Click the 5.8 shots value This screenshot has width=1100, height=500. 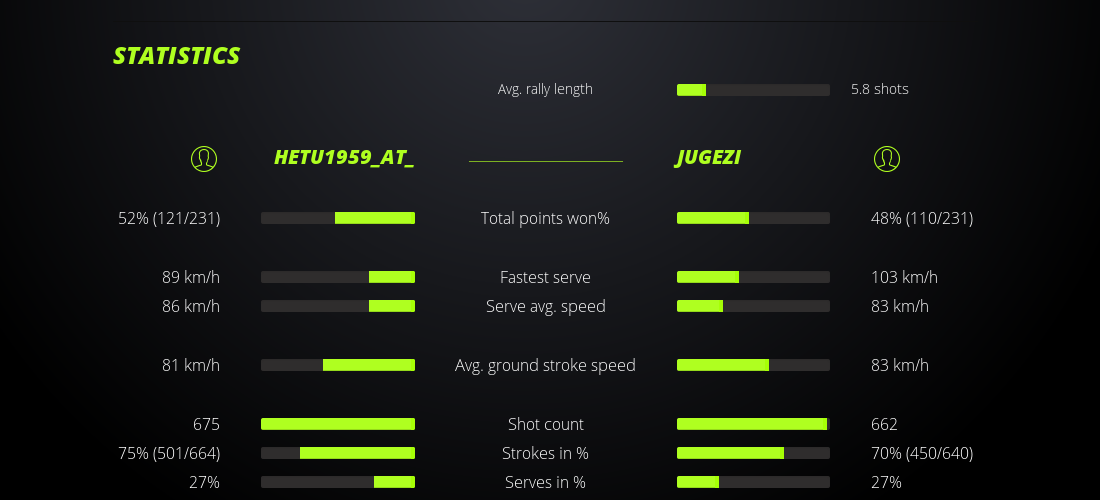[880, 89]
